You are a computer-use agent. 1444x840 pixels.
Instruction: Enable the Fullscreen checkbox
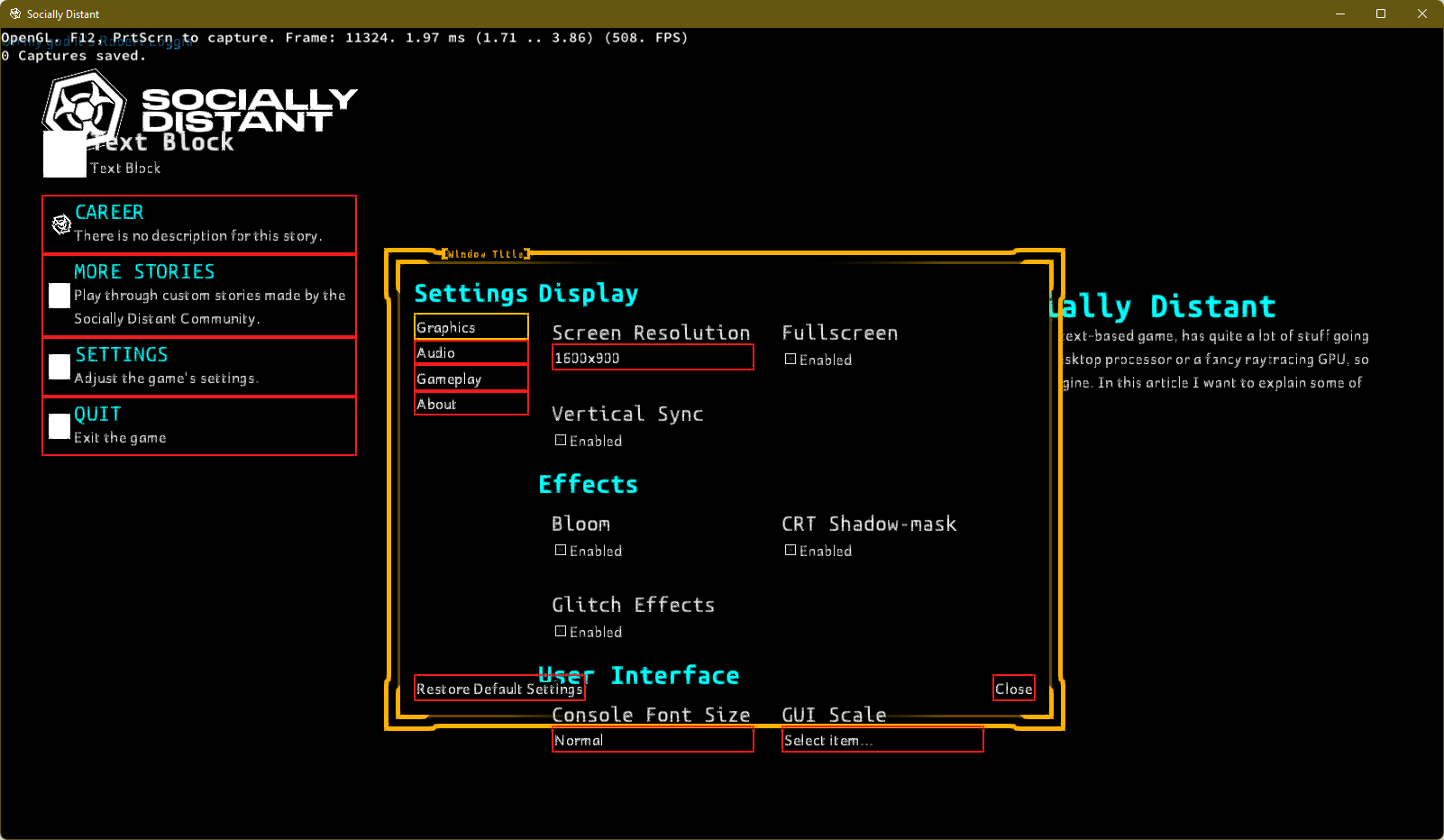(x=791, y=359)
